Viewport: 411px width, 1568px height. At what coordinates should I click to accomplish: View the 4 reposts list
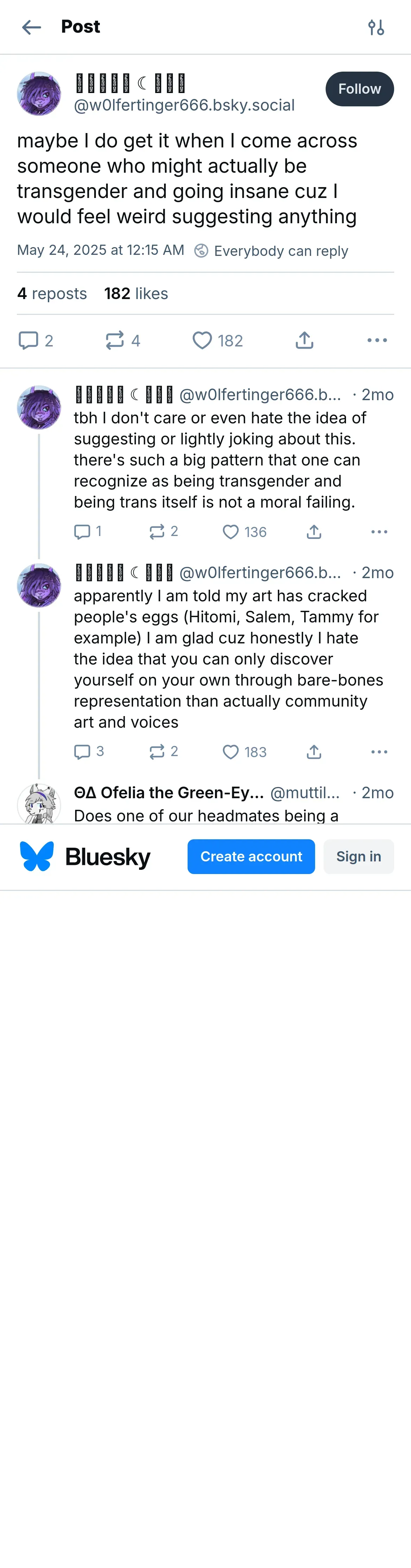click(52, 293)
